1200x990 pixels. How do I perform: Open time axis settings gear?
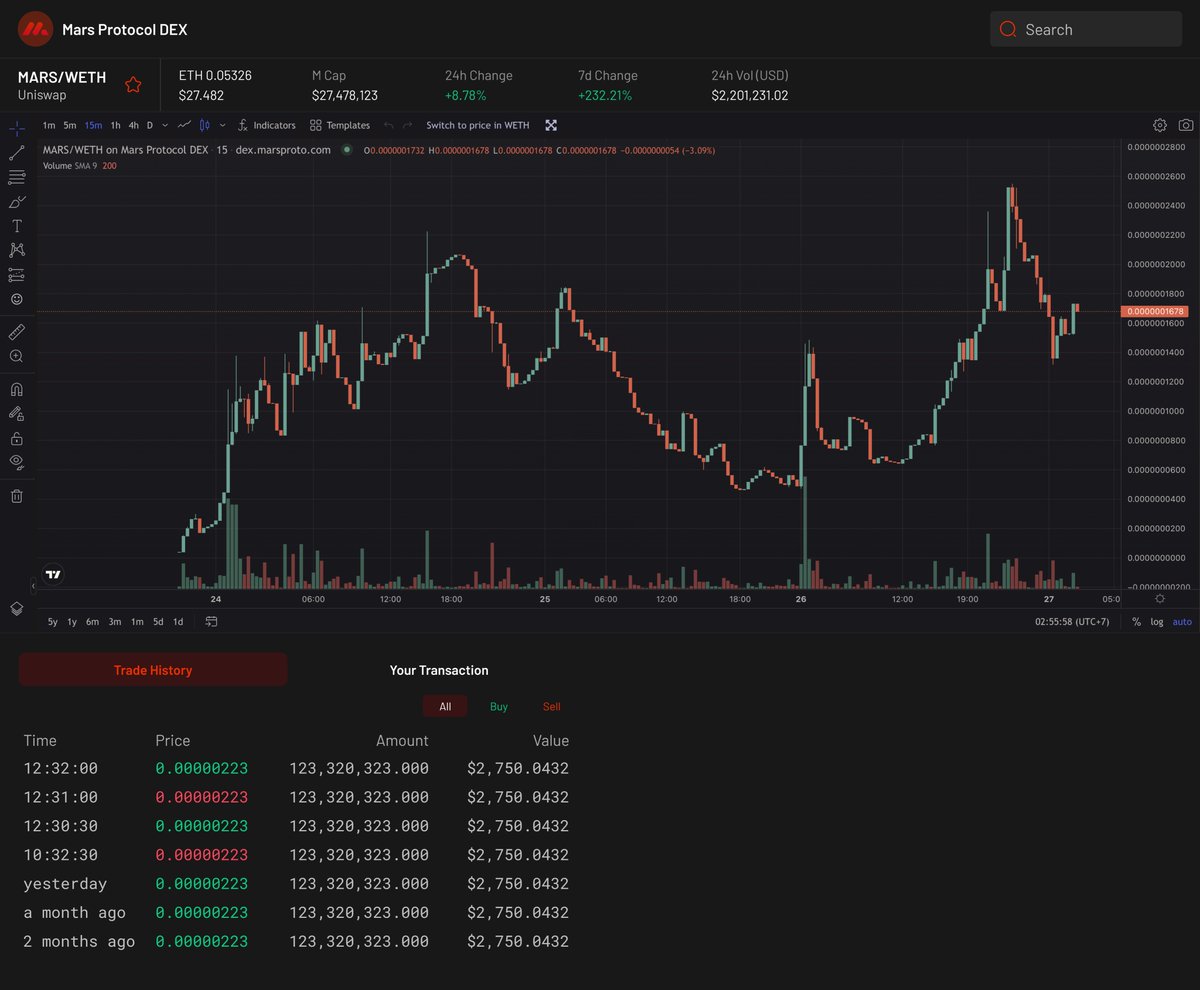pos(1159,598)
